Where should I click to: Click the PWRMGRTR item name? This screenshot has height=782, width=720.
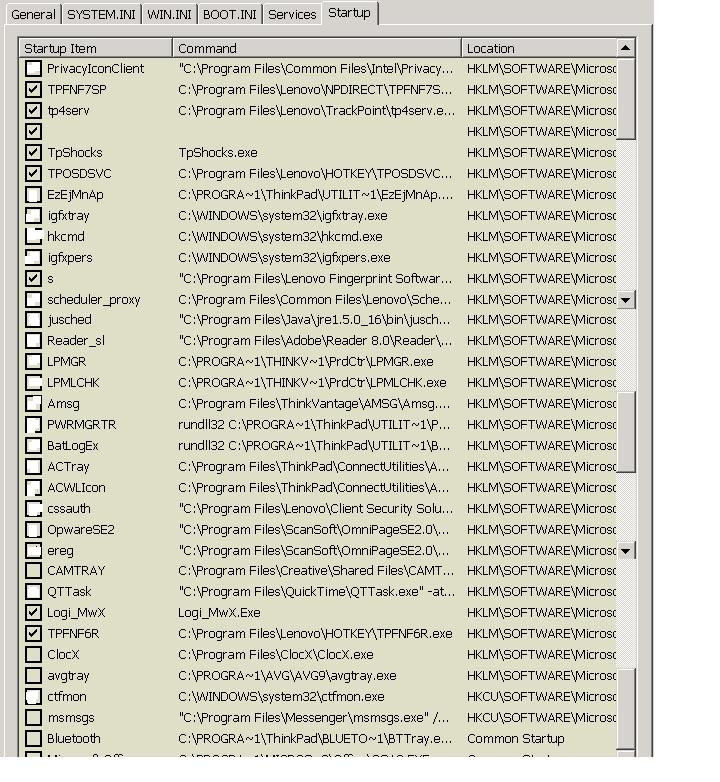[81, 424]
